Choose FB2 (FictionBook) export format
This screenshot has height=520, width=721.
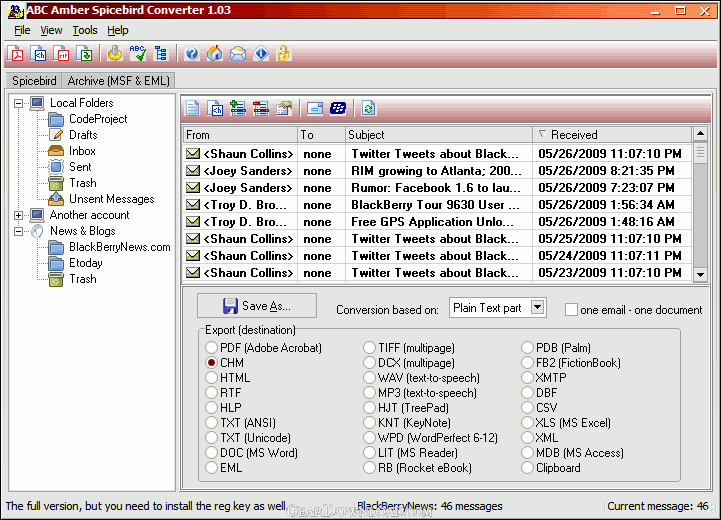571,363
